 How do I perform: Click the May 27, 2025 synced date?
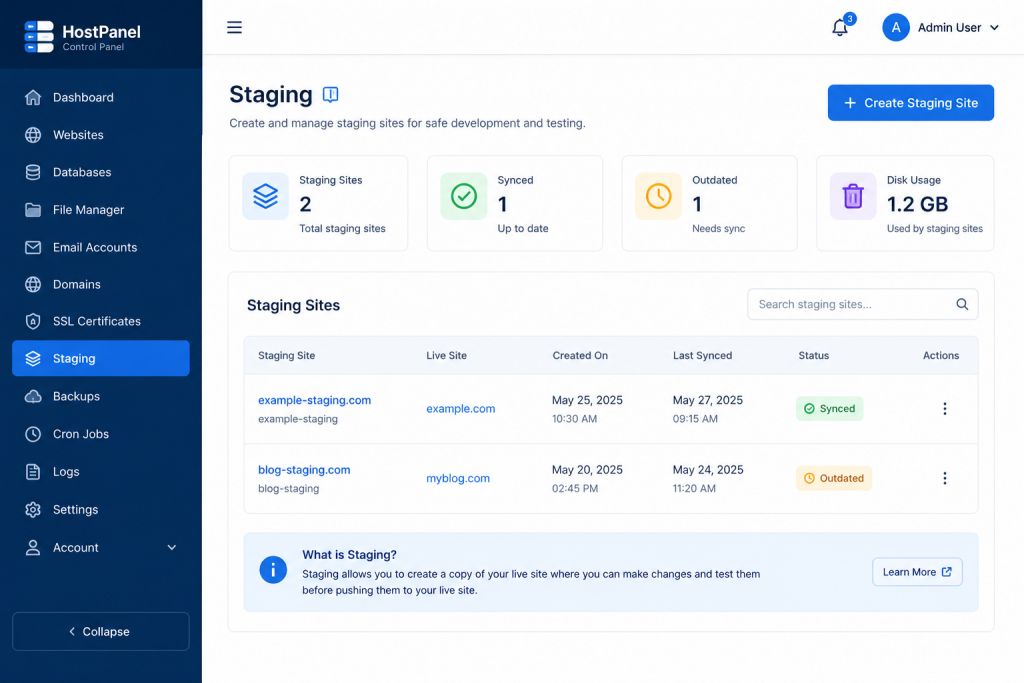(x=707, y=400)
